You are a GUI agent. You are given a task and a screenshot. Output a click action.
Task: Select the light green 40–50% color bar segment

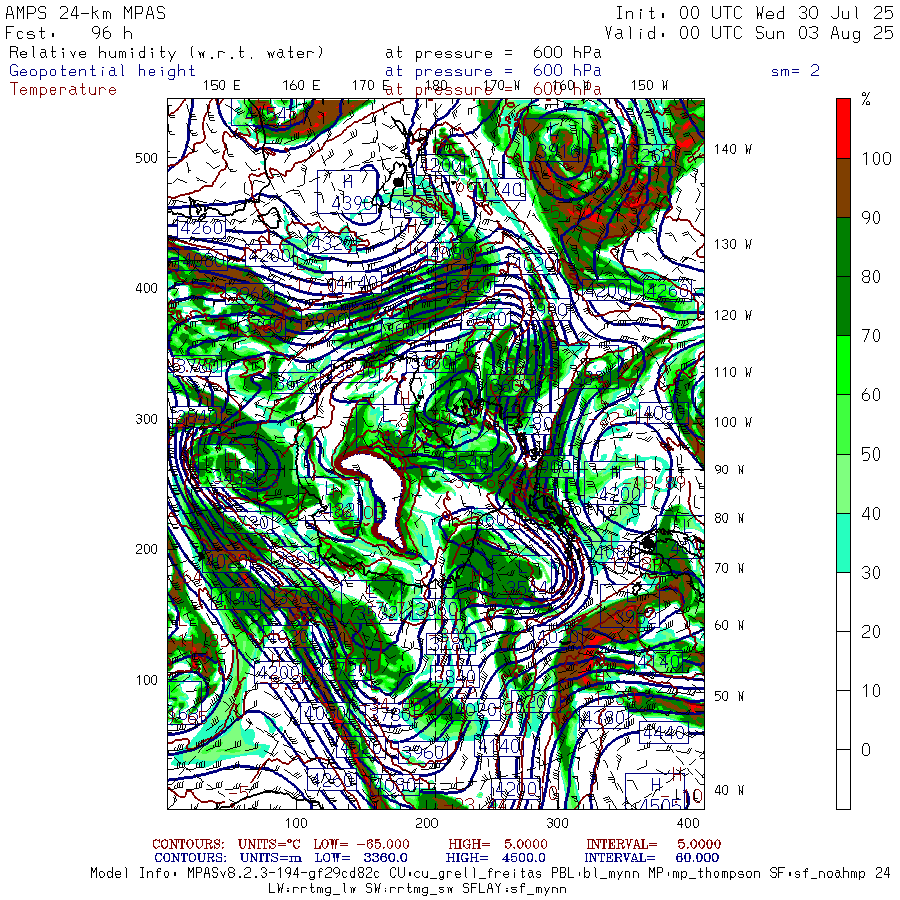click(x=843, y=483)
